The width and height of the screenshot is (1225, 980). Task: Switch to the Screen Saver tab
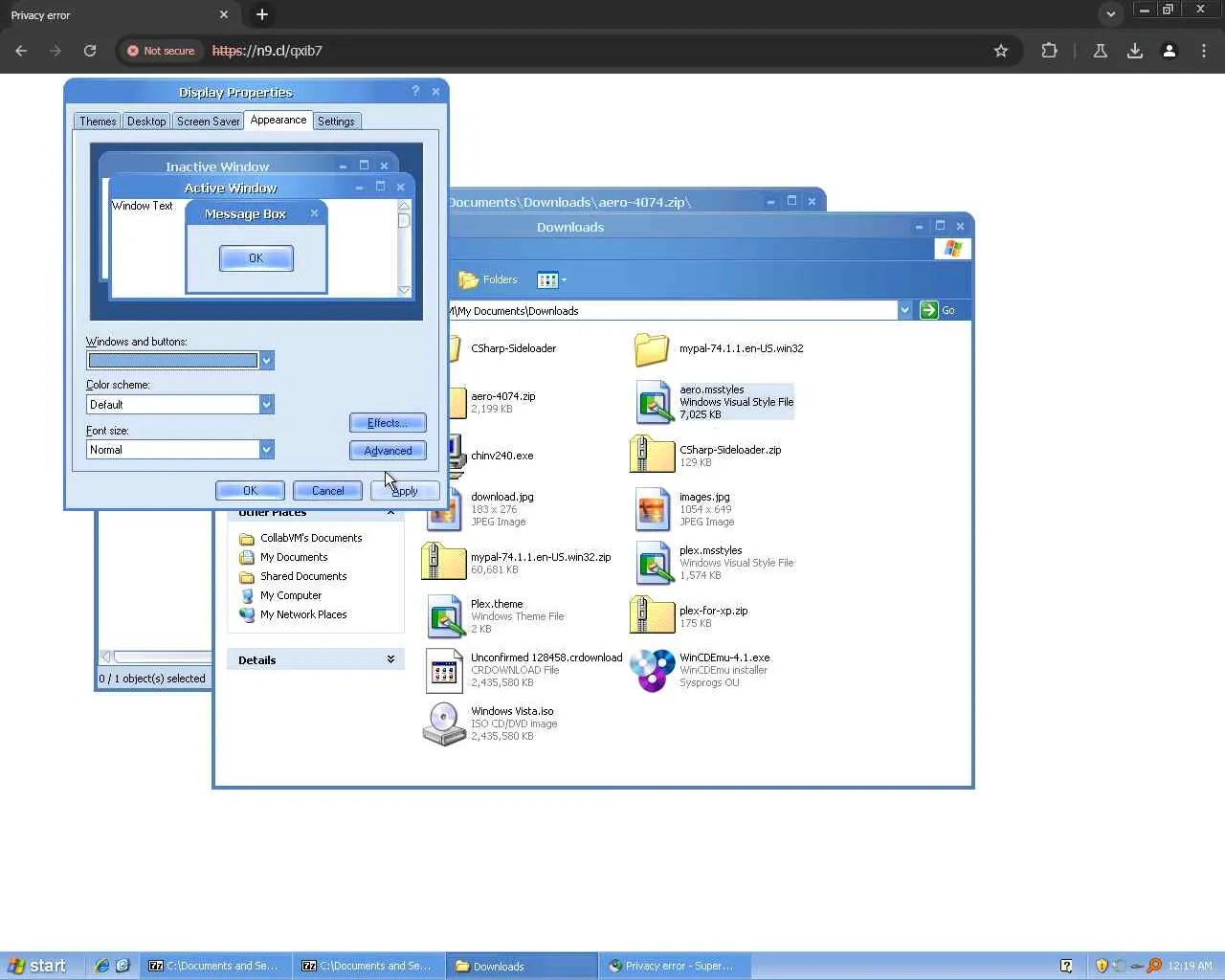208,122
